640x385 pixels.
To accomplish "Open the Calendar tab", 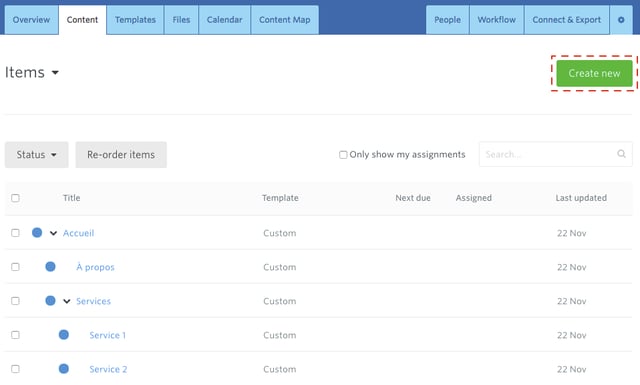I will 224,20.
